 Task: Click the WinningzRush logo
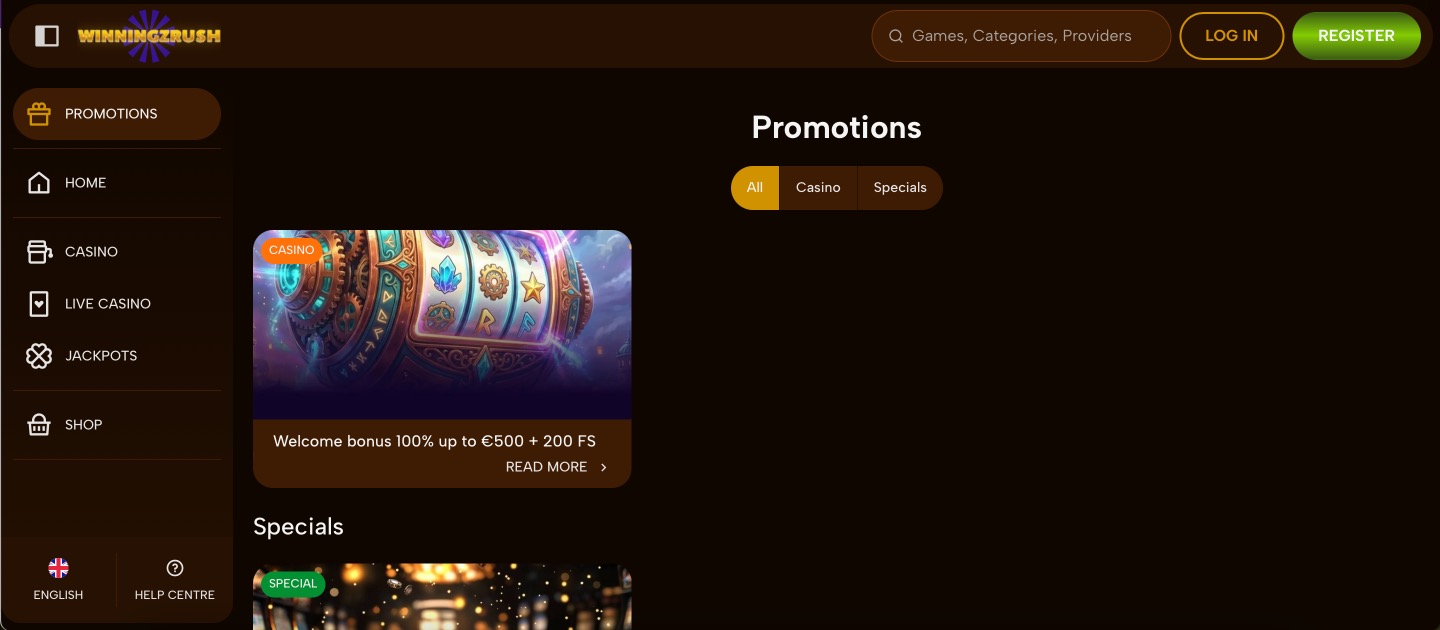[149, 36]
